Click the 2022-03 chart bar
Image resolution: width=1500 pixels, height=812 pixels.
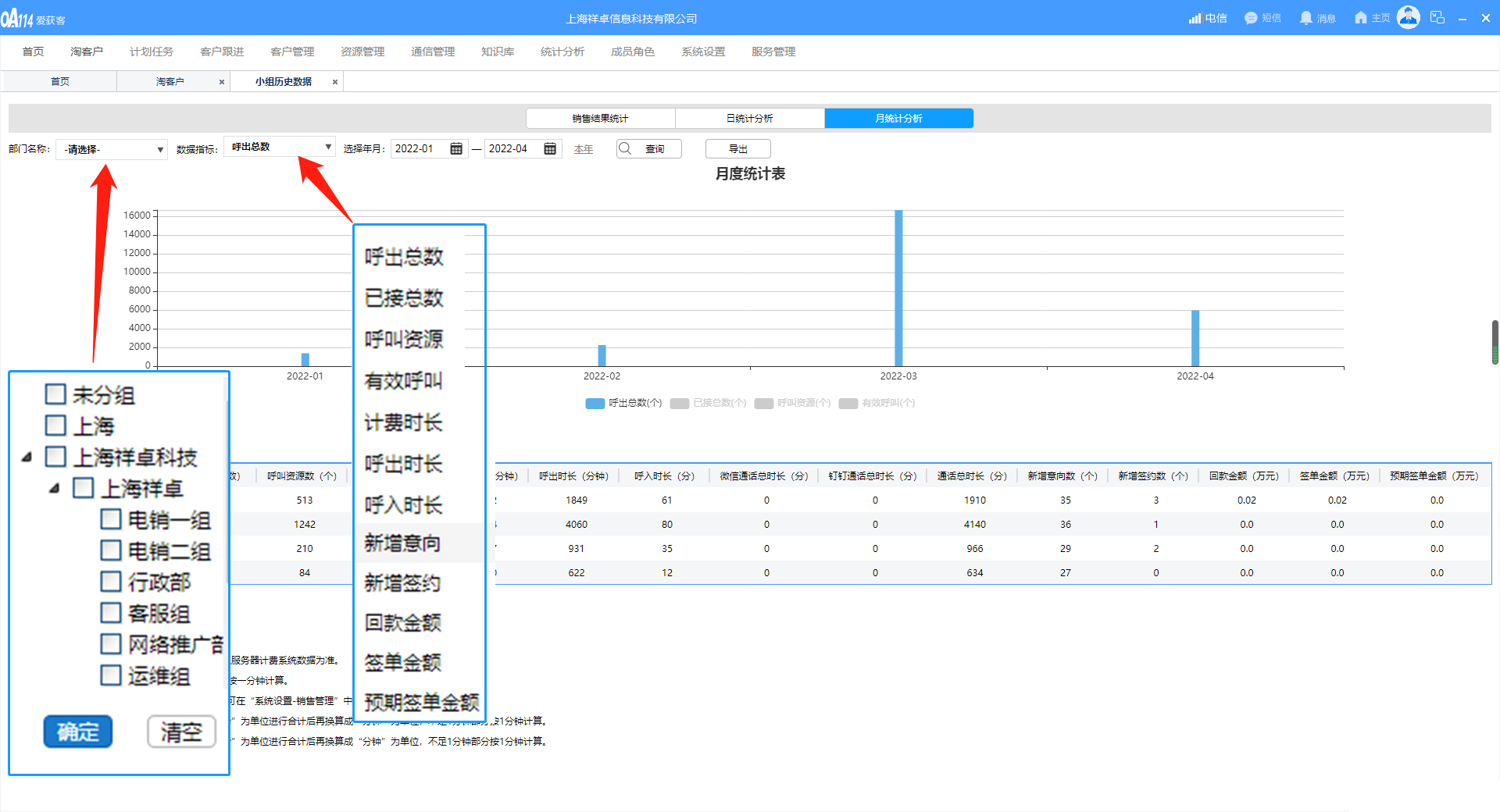pos(898,288)
